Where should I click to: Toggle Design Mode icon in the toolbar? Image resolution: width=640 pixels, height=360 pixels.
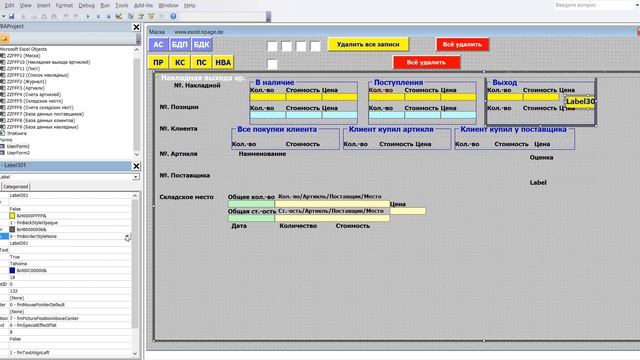pos(119,16)
